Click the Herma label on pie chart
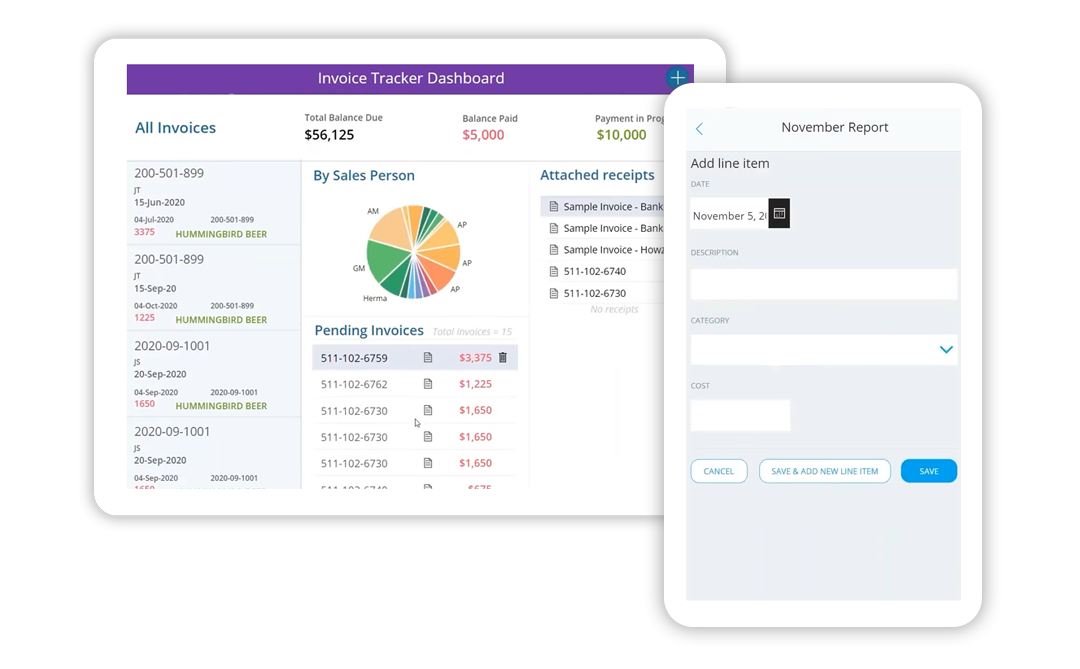 coord(375,298)
